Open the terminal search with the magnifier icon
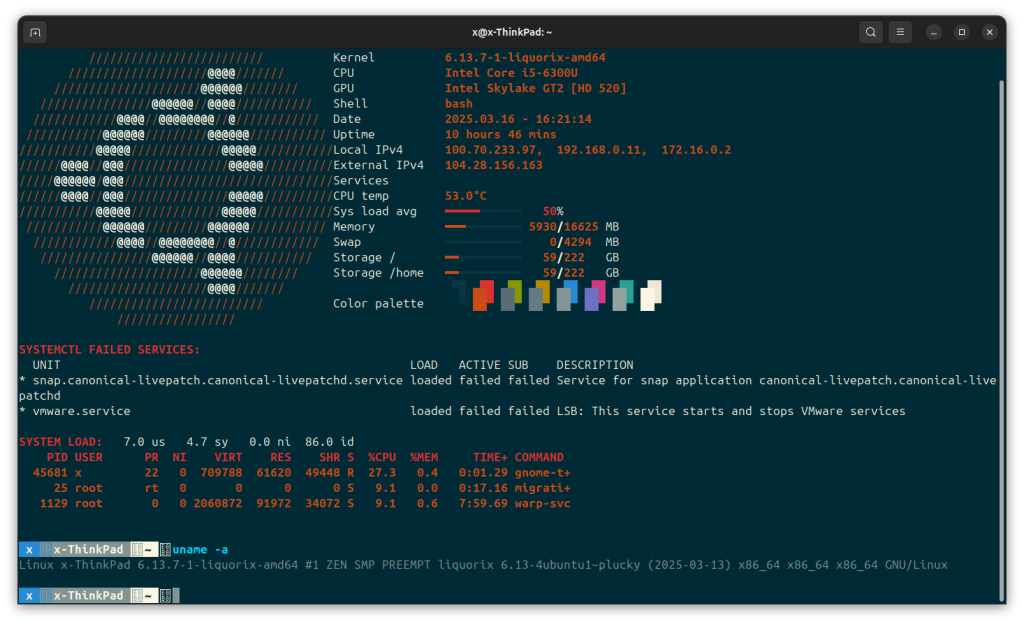This screenshot has width=1024, height=624. [870, 31]
